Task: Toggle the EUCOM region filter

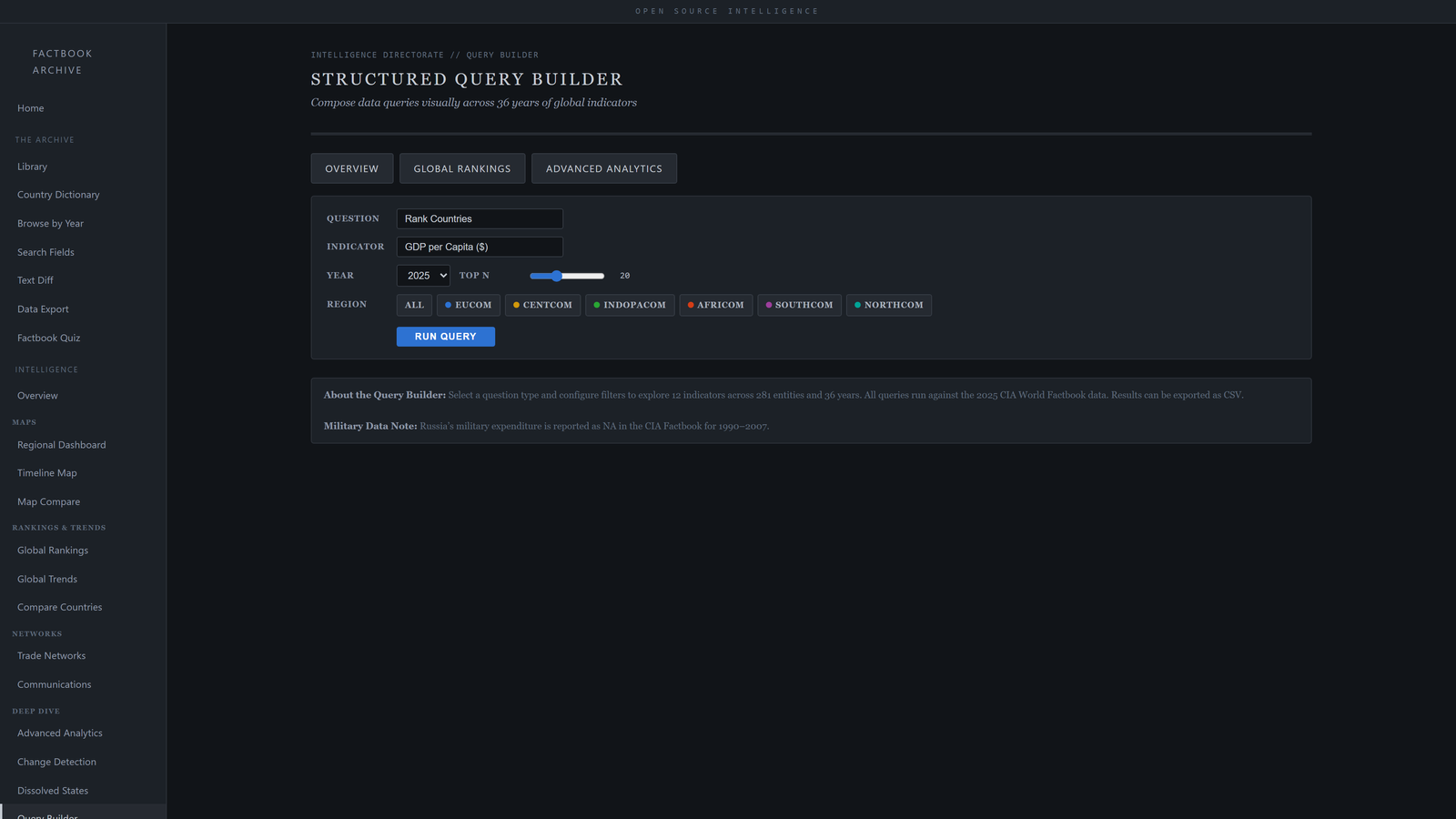Action: 468,305
